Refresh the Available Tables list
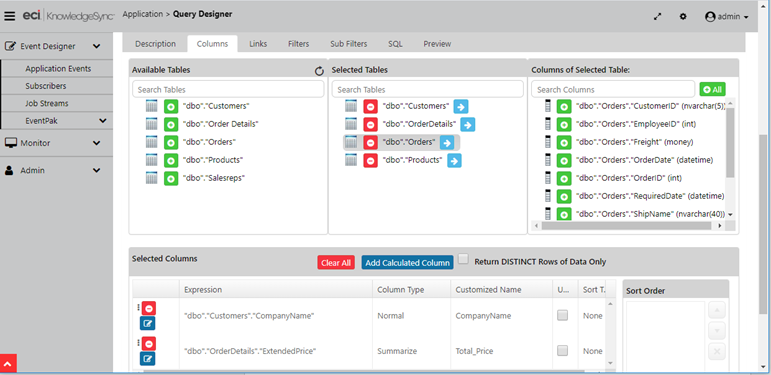This screenshot has height=375, width=771. (x=319, y=71)
